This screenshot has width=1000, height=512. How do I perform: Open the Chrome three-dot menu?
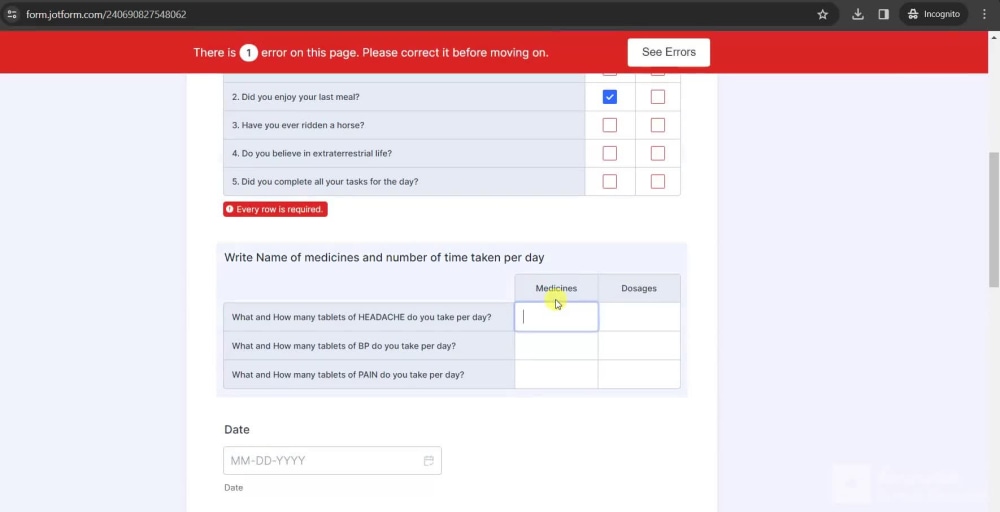(x=984, y=14)
